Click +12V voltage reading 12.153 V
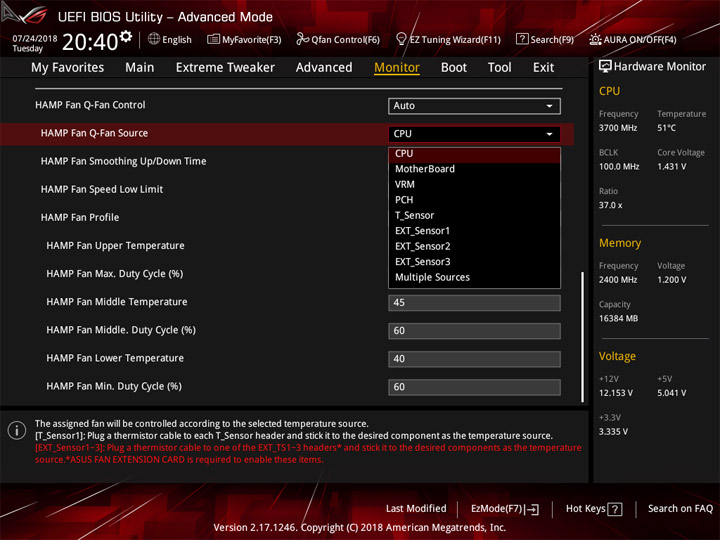 (x=615, y=393)
